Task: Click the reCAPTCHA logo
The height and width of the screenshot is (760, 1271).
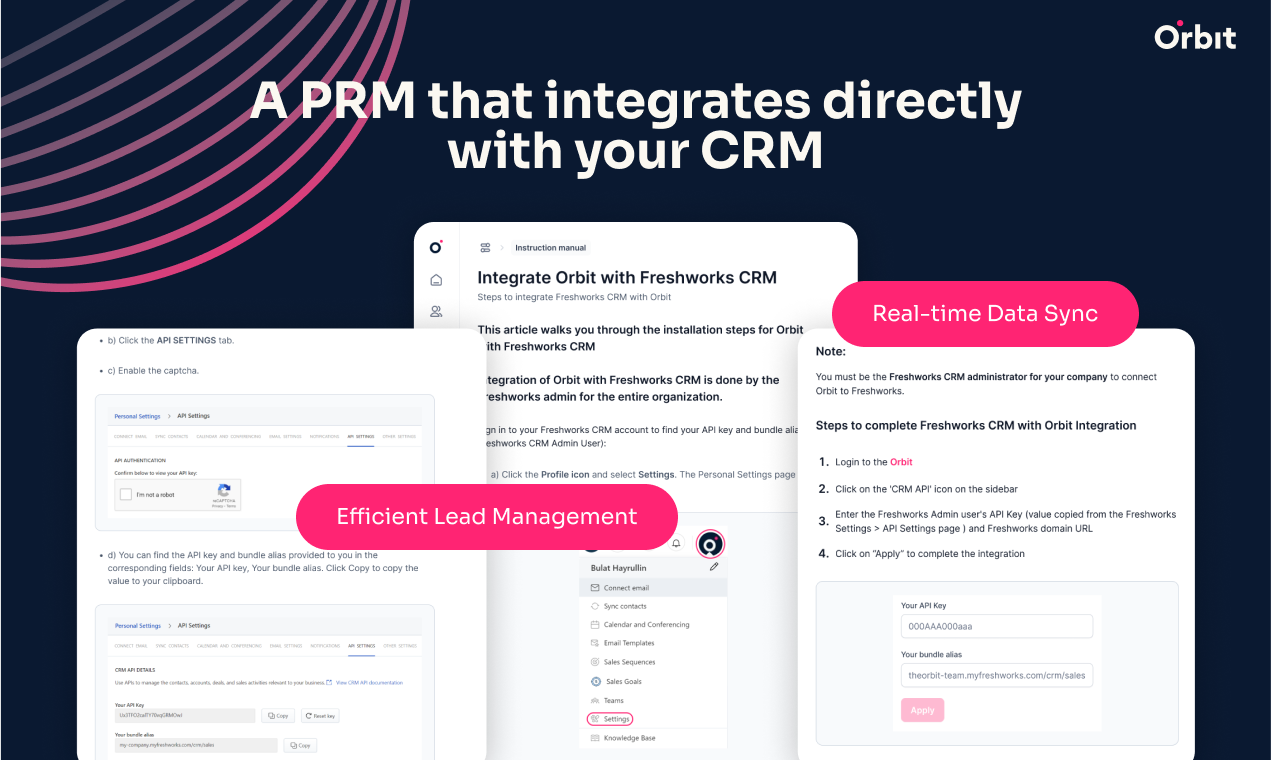Action: point(224,491)
